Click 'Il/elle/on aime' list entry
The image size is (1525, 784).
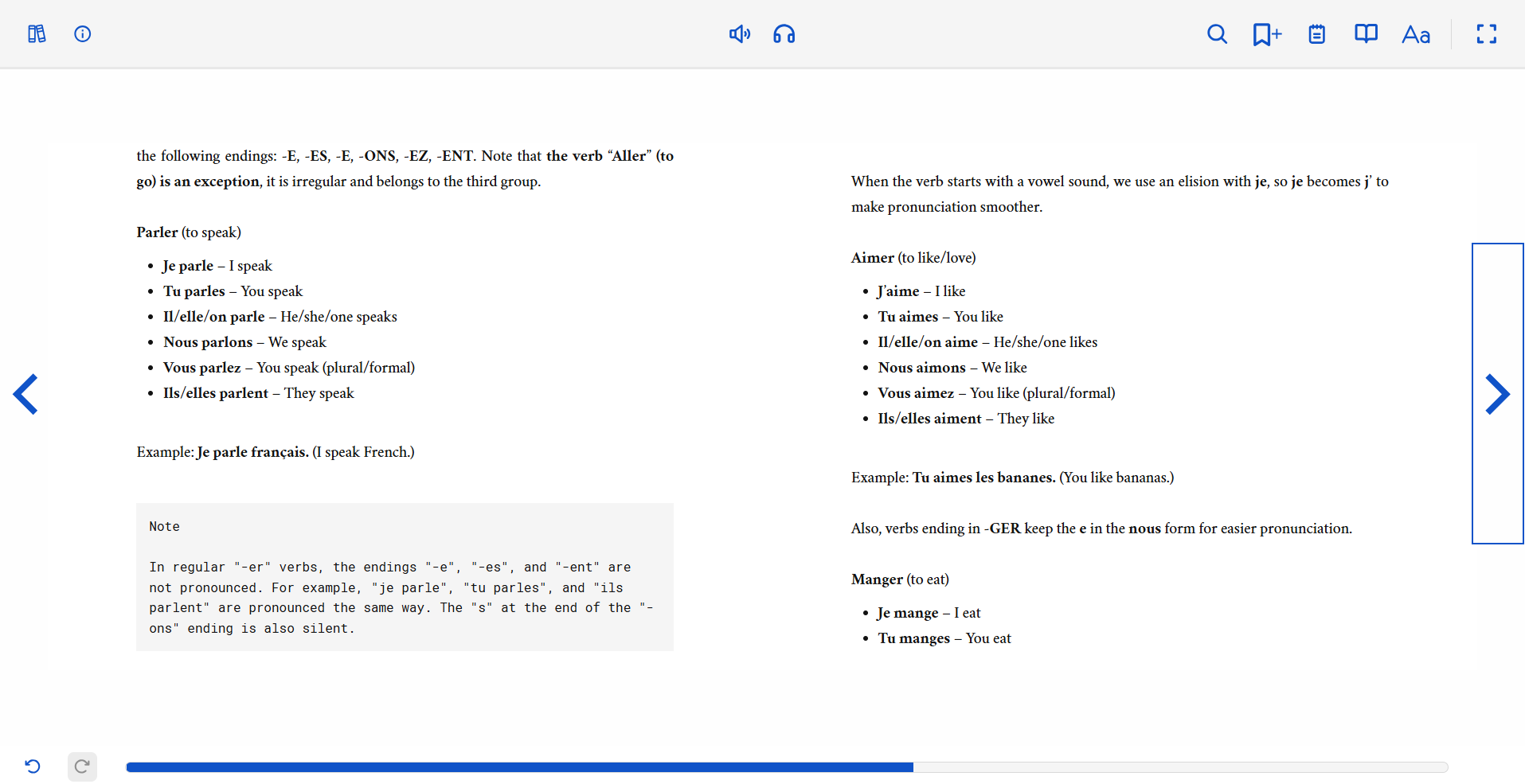click(x=987, y=342)
